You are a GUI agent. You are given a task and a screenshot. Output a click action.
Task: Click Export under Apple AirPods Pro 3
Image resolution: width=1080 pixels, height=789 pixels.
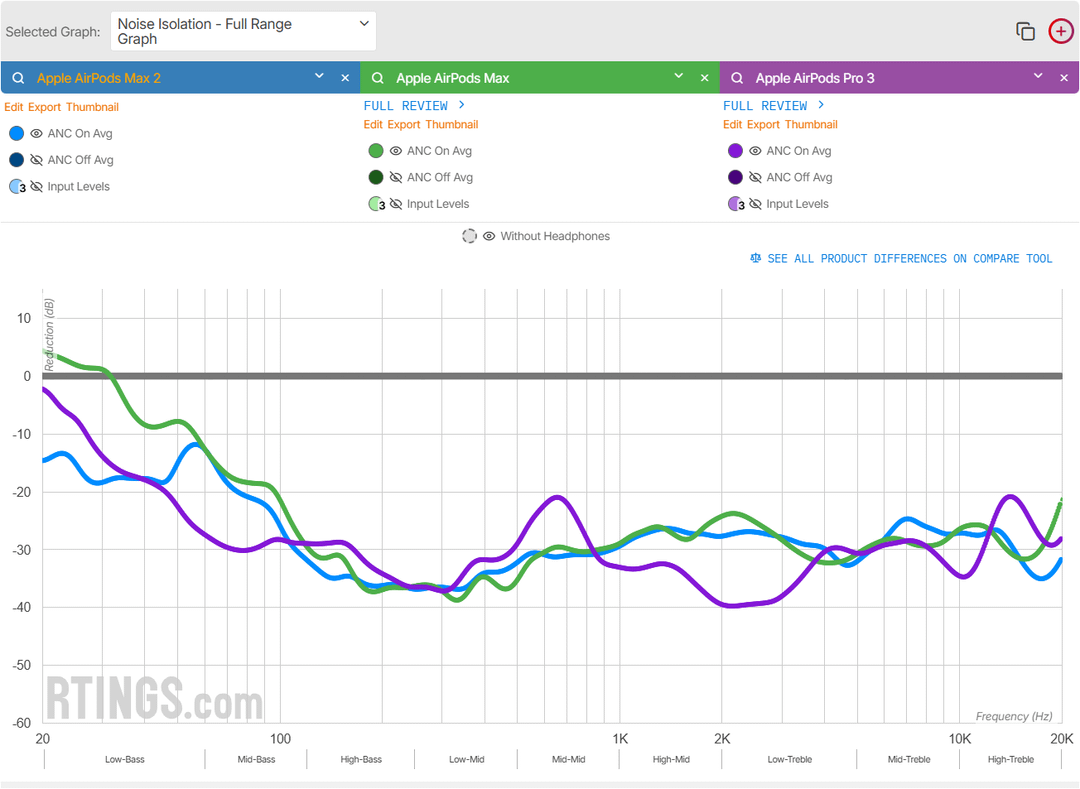click(764, 125)
